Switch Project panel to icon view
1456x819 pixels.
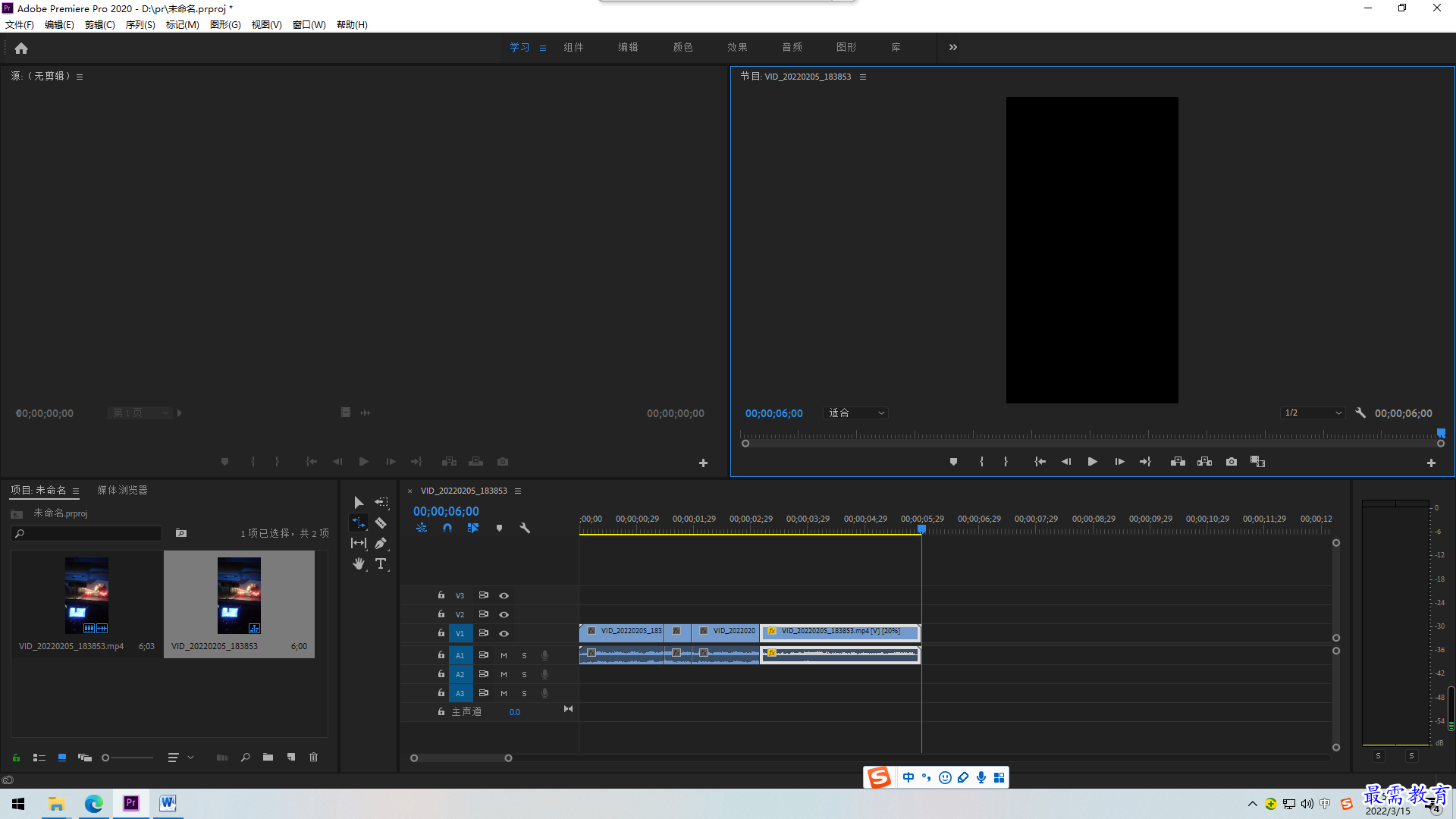click(62, 757)
